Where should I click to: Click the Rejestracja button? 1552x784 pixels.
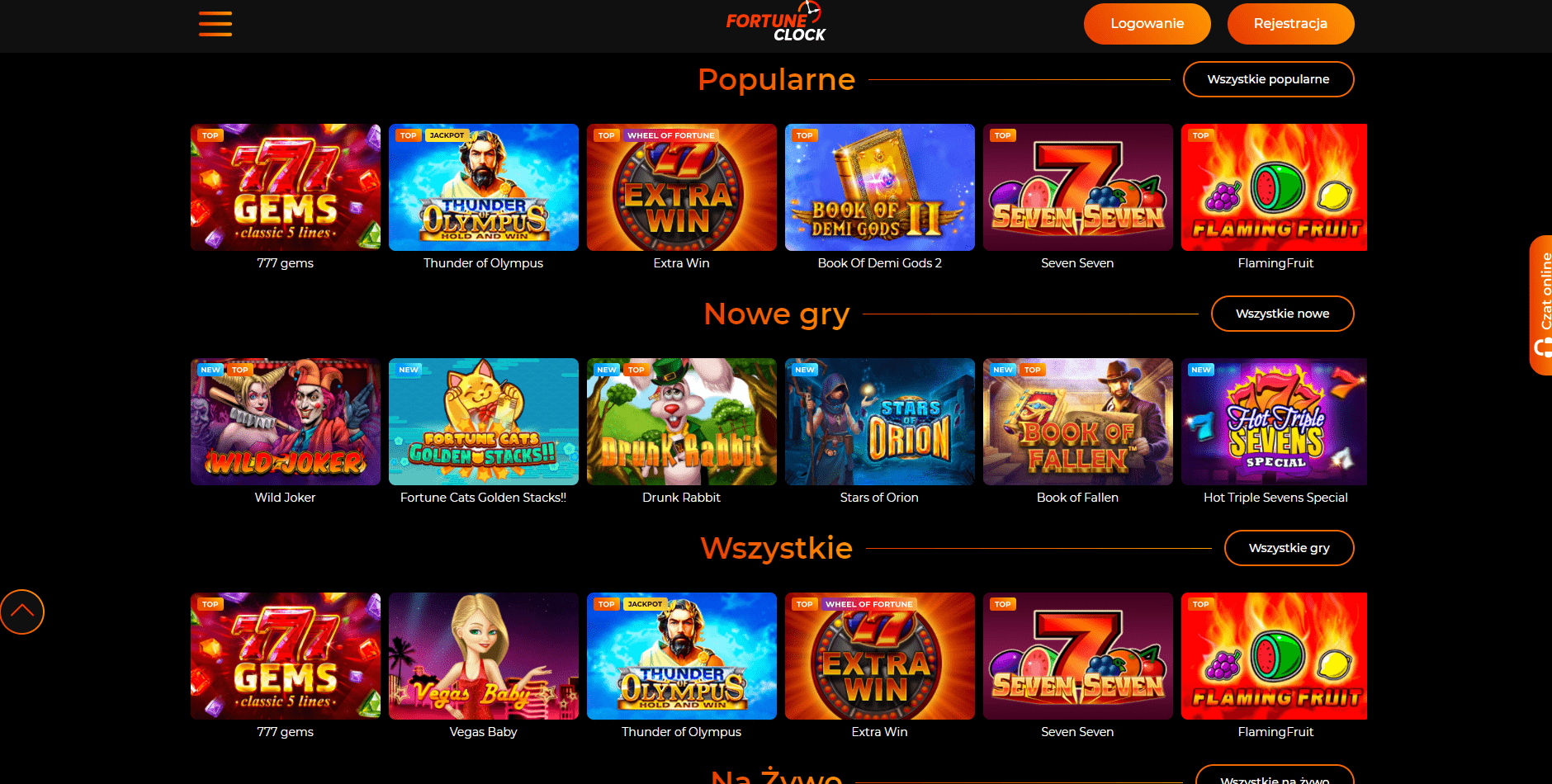(1290, 24)
